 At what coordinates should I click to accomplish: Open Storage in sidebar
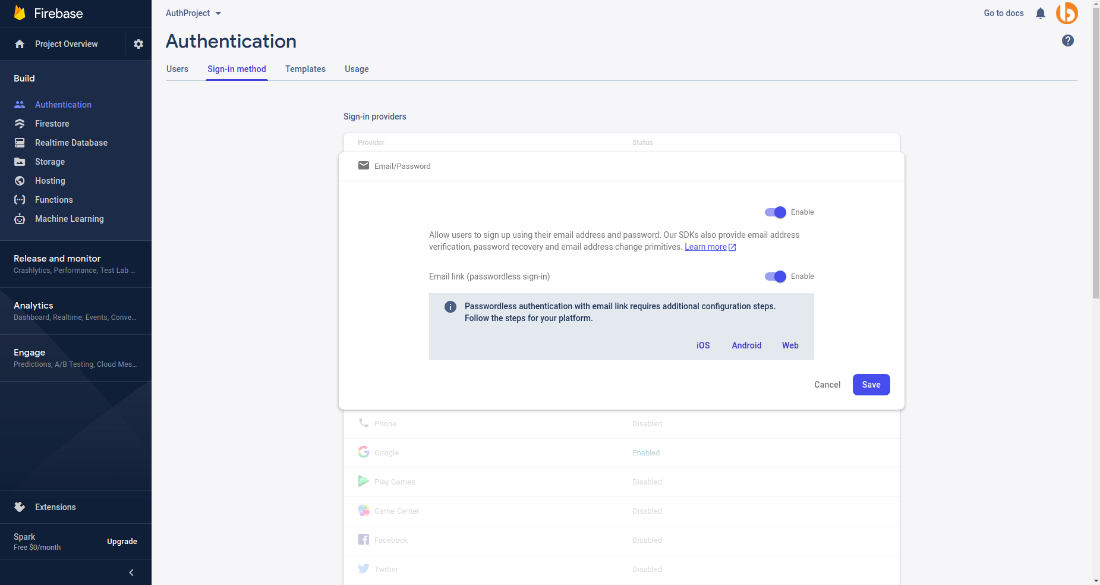click(50, 161)
